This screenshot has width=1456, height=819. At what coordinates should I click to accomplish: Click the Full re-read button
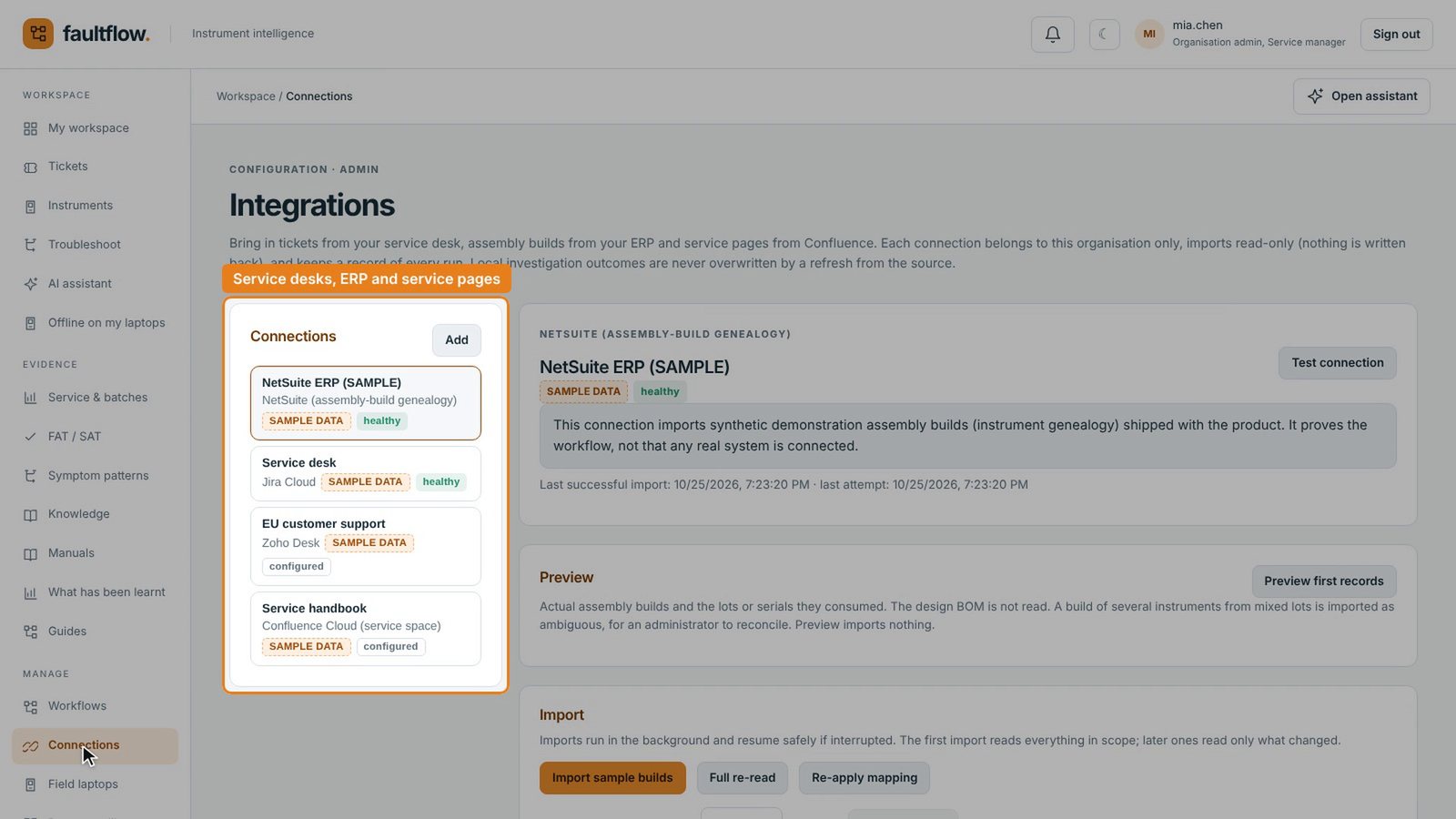pos(743,778)
